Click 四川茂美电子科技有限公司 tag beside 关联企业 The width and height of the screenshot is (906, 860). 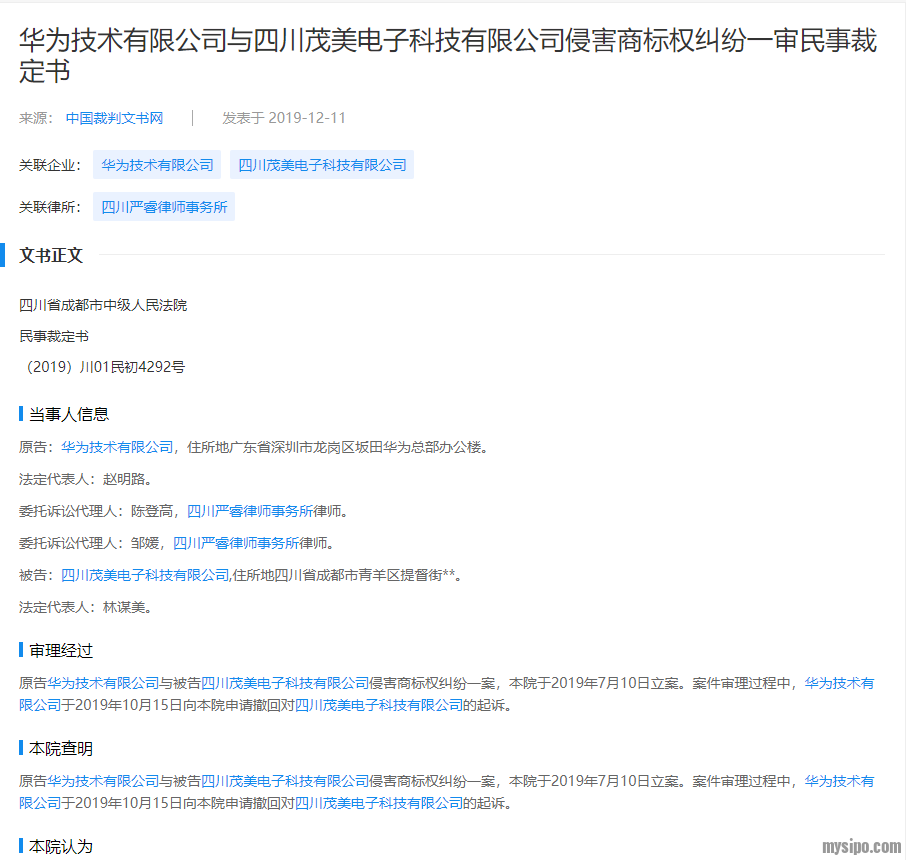[322, 165]
